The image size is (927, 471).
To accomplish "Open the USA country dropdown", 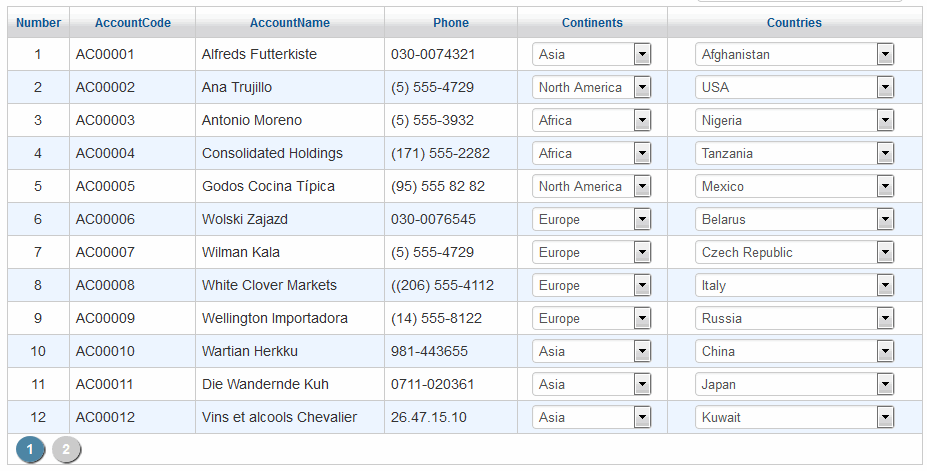I will [x=885, y=88].
